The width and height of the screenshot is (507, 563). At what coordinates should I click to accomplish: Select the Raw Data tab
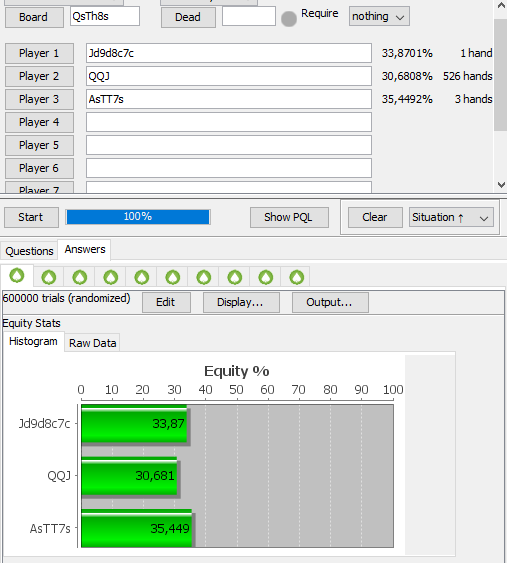pos(93,343)
